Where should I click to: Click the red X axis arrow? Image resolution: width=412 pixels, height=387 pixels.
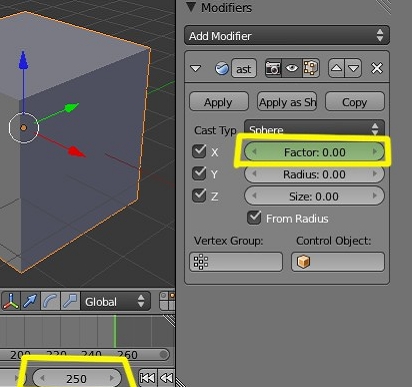coord(77,152)
